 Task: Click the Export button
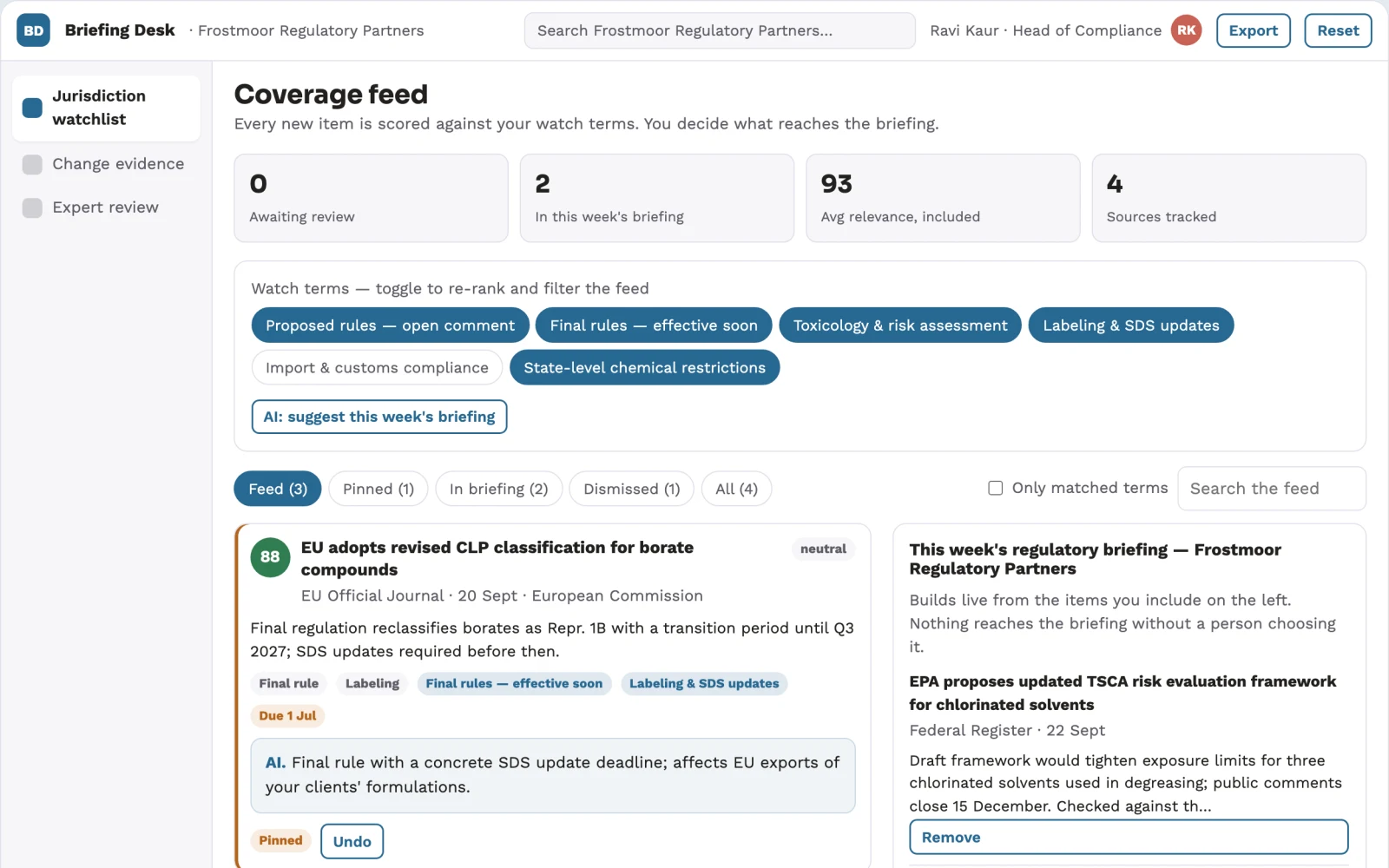1253,30
